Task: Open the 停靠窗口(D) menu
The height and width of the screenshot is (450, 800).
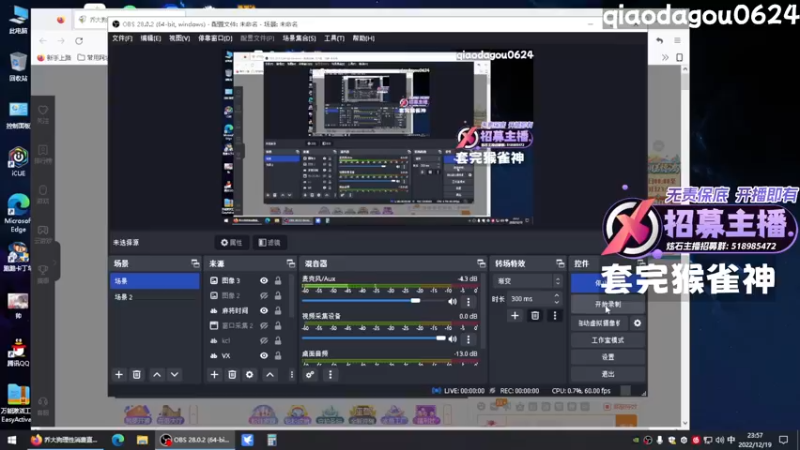Action: click(215, 38)
